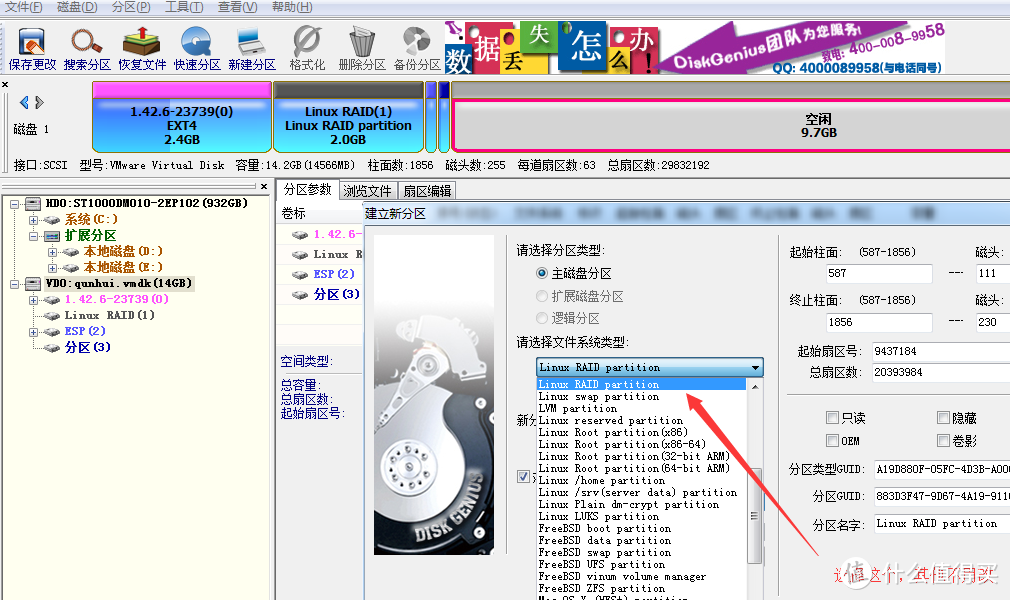Image resolution: width=1010 pixels, height=600 pixels.
Task: Click the dropdown list scroll up arrow
Action: (x=755, y=387)
